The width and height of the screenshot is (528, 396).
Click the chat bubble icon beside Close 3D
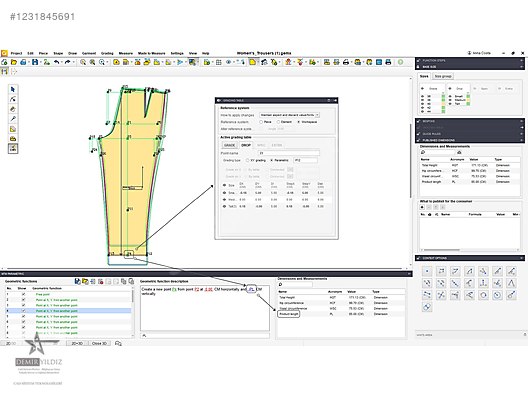pyautogui.click(x=118, y=343)
